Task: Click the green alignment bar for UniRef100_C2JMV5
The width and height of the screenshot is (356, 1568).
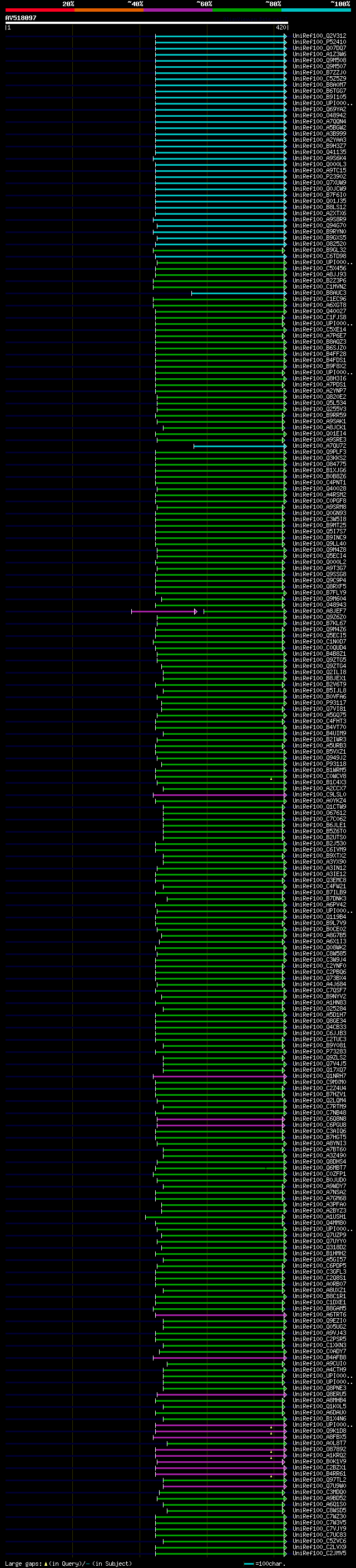Action: coord(220,1553)
